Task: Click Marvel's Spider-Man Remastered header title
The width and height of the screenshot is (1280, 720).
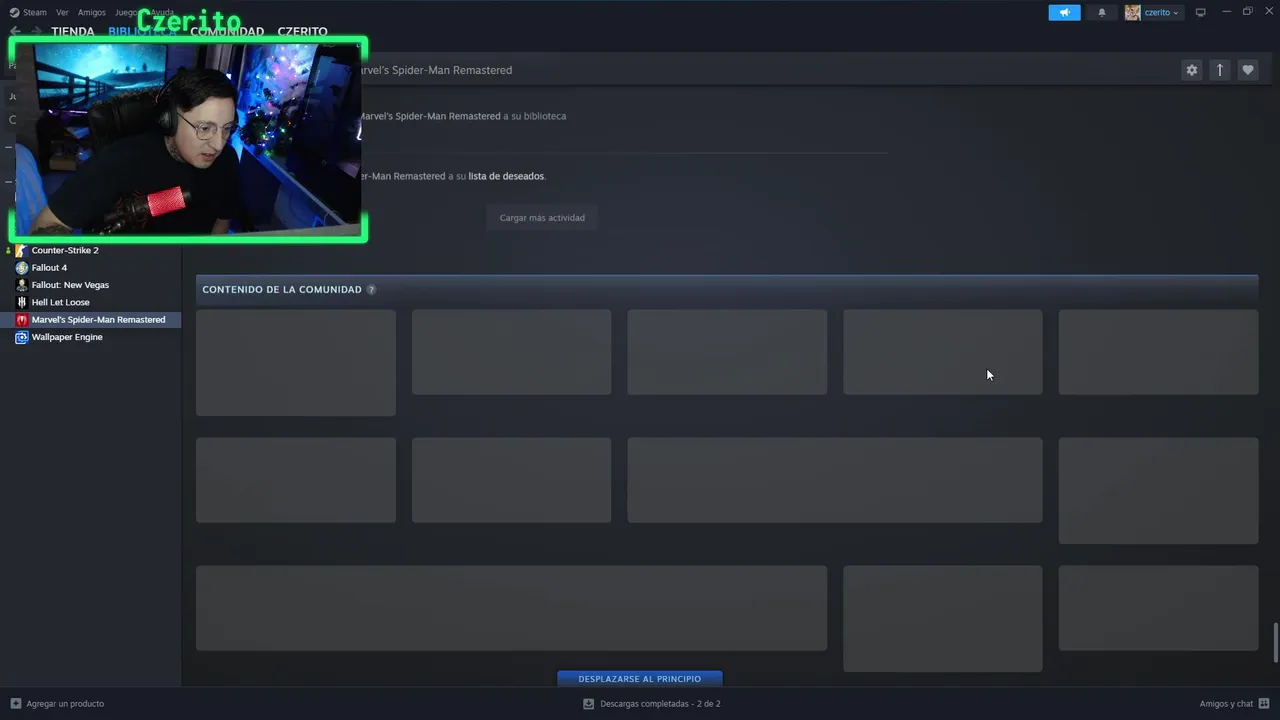Action: tap(434, 70)
